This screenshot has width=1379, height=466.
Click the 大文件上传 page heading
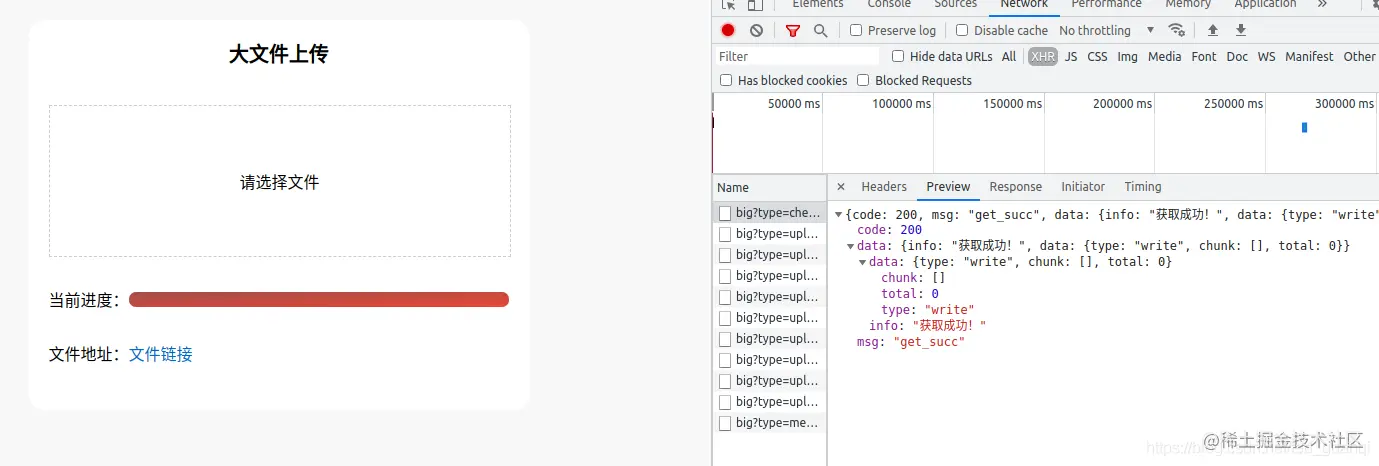pyautogui.click(x=279, y=54)
